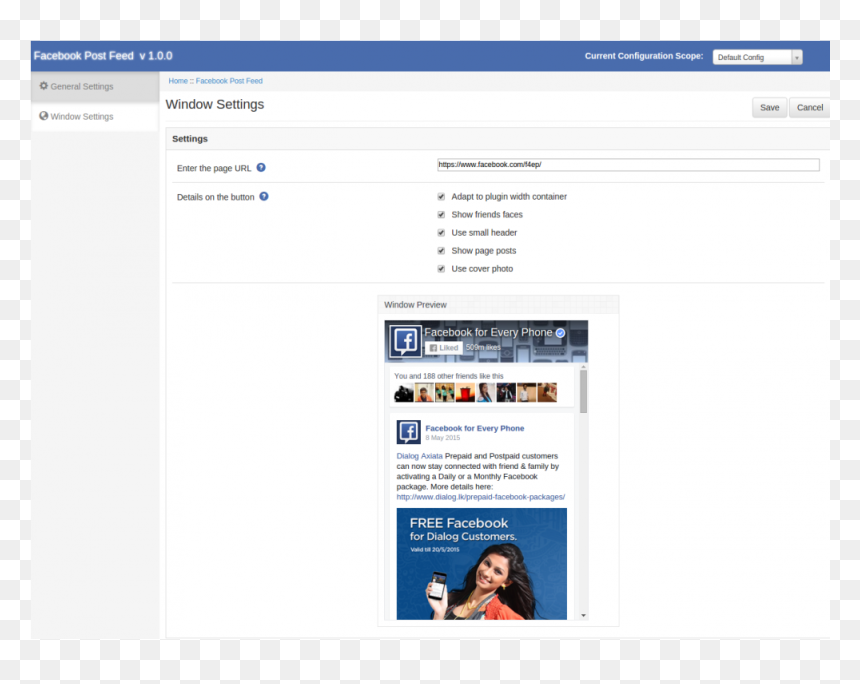The width and height of the screenshot is (860, 684).
Task: Toggle Adapt to plugin width container checkbox
Action: 441,196
